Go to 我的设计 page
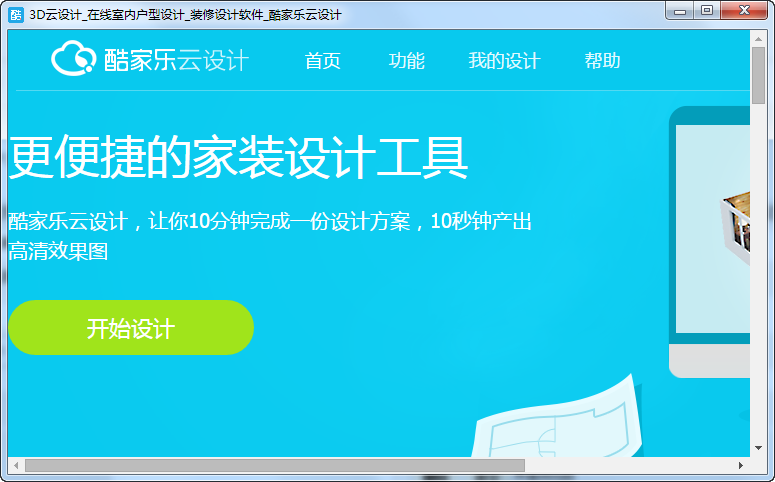The width and height of the screenshot is (775, 482). point(504,61)
